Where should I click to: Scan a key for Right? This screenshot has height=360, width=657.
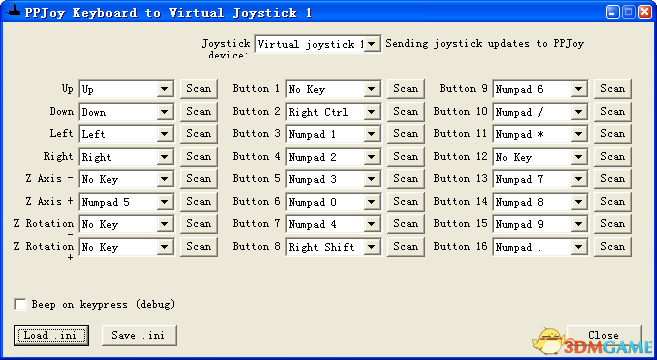(x=199, y=157)
